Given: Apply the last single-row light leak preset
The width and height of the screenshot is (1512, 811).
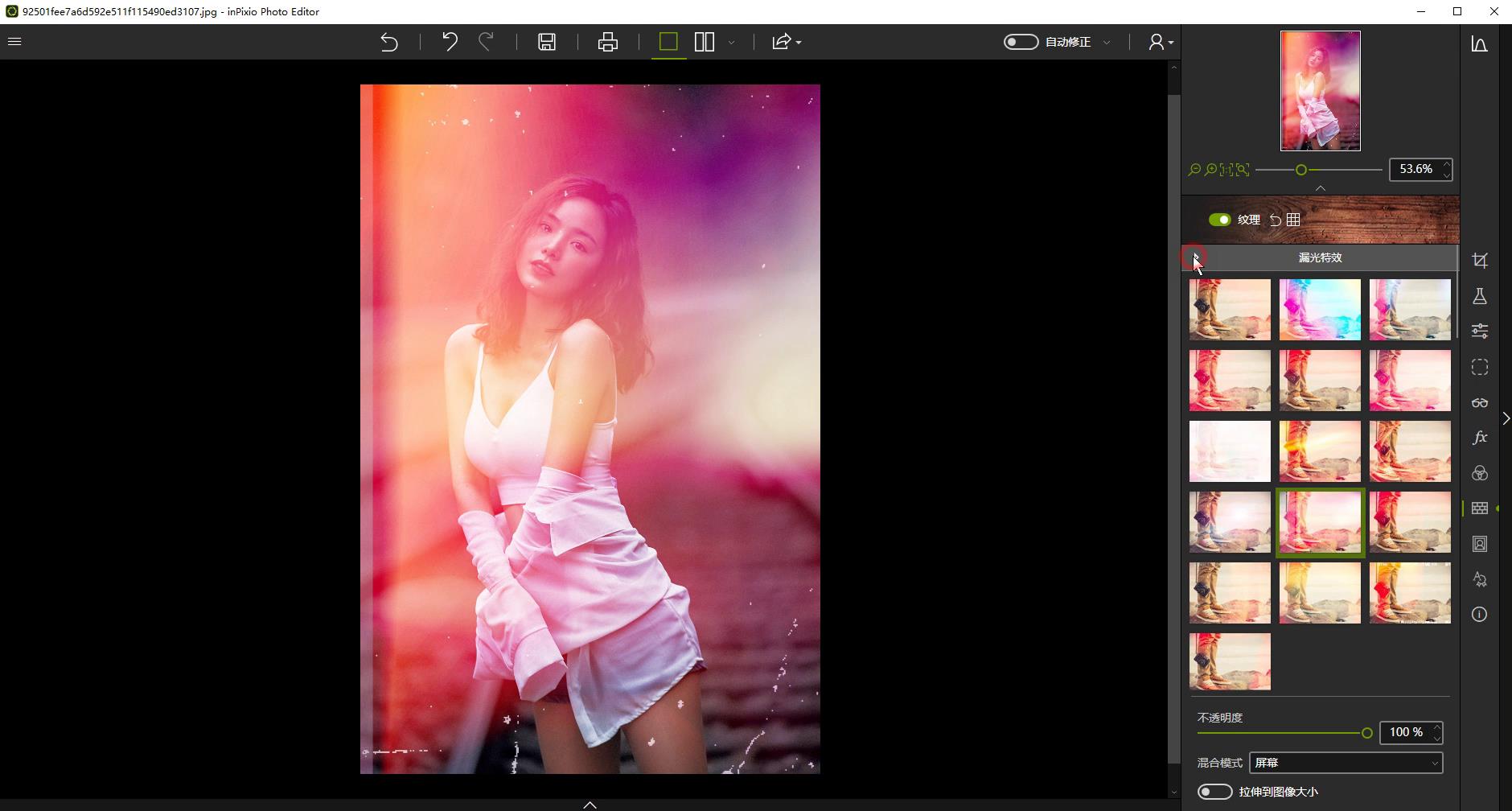Looking at the screenshot, I should 1231,661.
